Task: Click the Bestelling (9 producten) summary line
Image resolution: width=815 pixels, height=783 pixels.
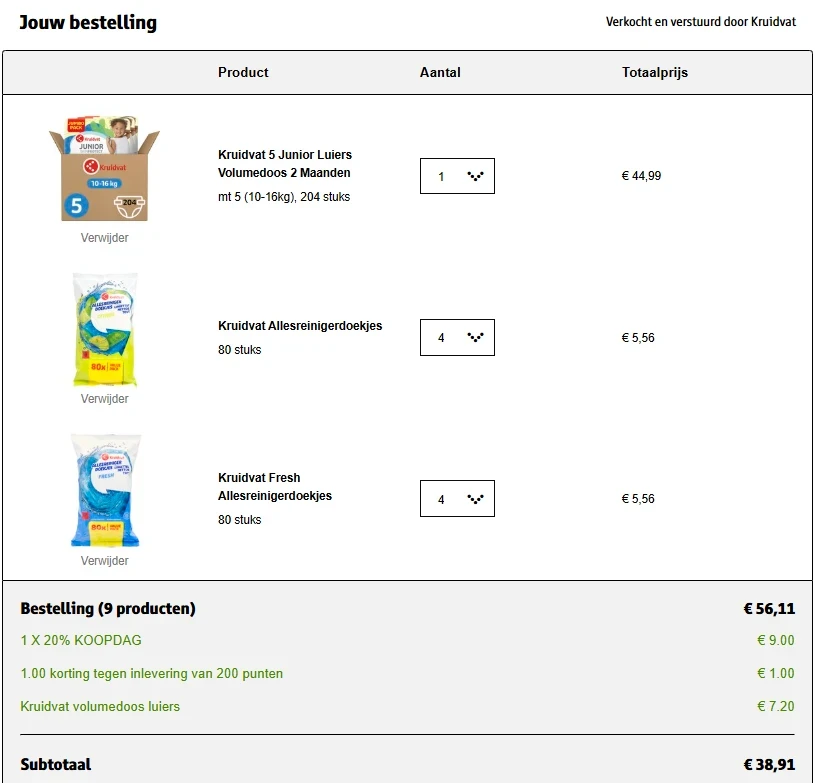Action: tap(108, 609)
